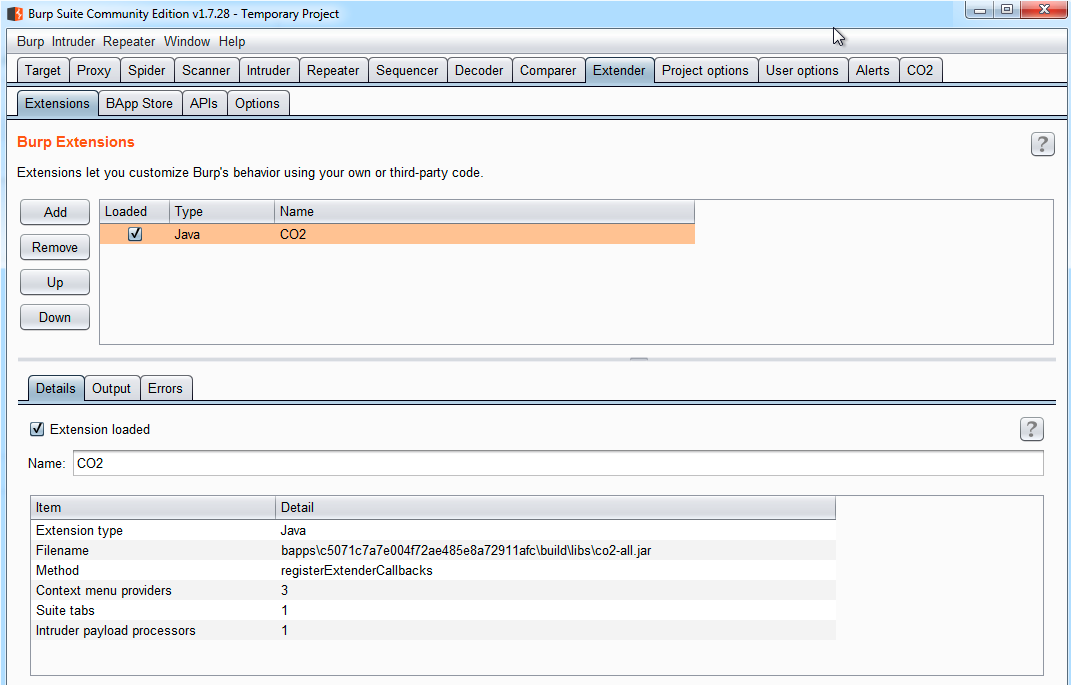Screen dimensions: 1071x685
Task: Open the Intruder menu in menu bar
Action: pyautogui.click(x=75, y=42)
